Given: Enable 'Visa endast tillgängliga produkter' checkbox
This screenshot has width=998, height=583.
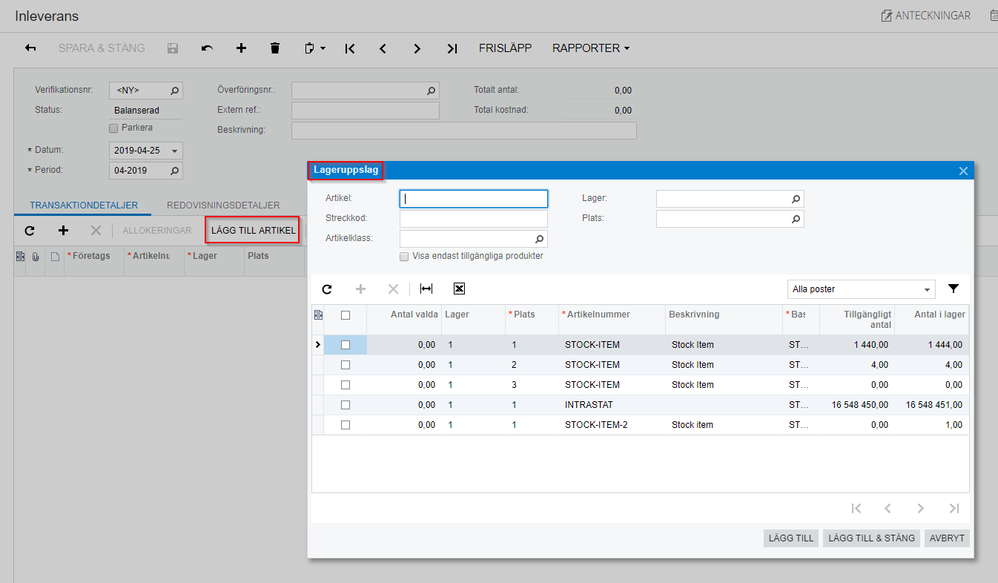Looking at the screenshot, I should [x=404, y=256].
